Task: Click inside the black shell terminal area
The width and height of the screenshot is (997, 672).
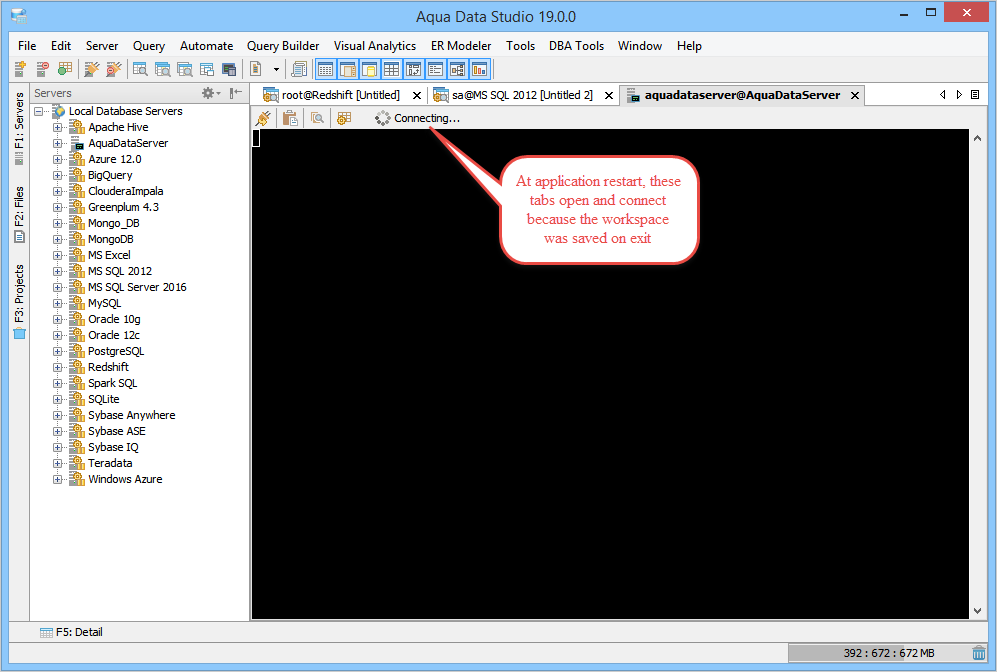Action: point(610,374)
